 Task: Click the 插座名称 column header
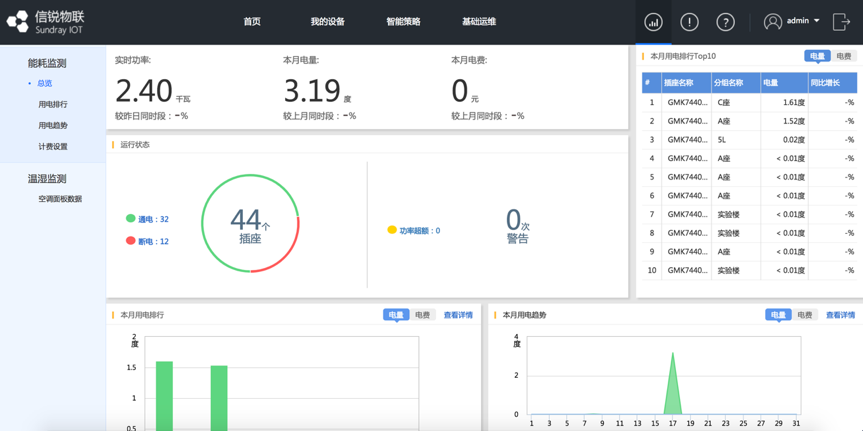pyautogui.click(x=686, y=83)
